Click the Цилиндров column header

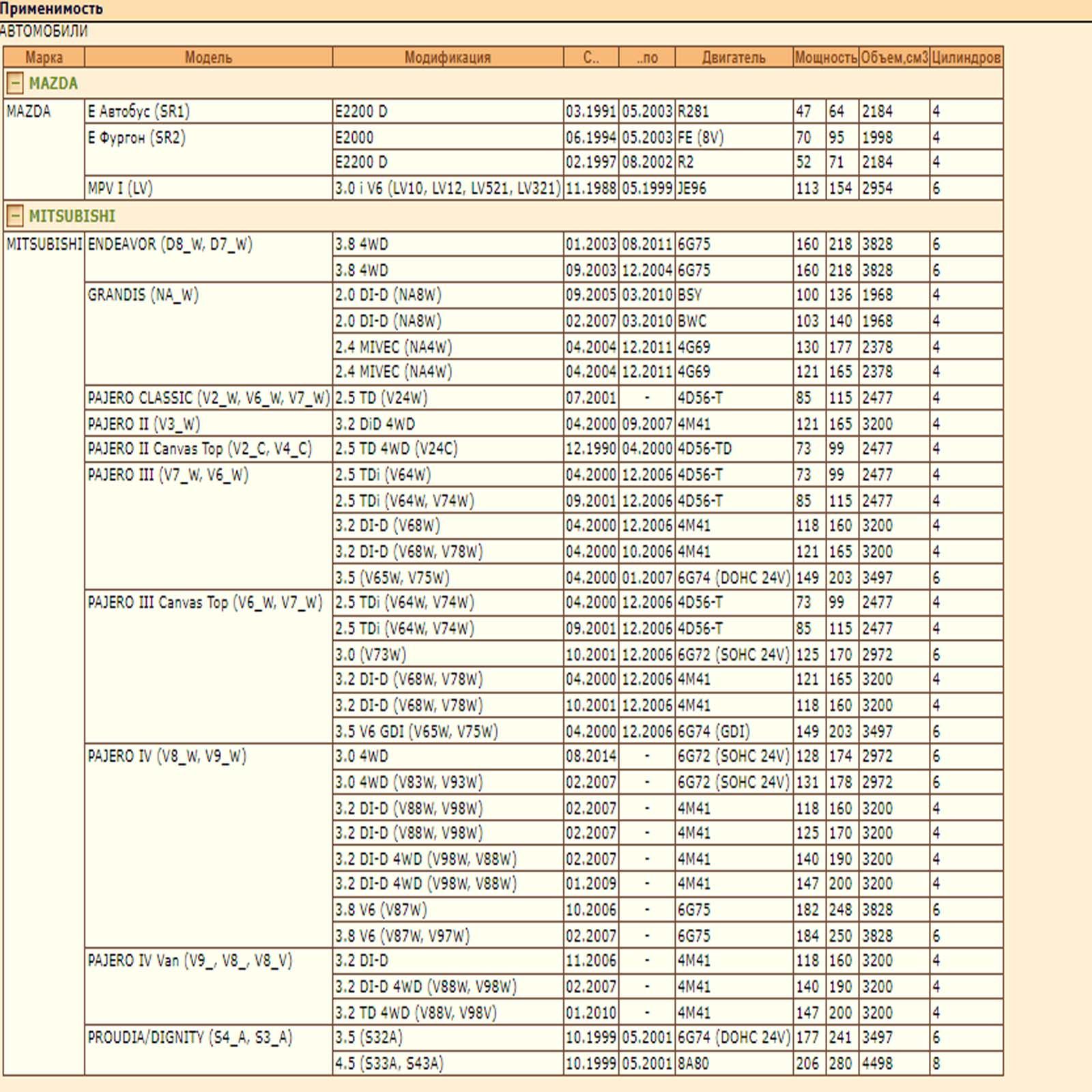click(966, 57)
